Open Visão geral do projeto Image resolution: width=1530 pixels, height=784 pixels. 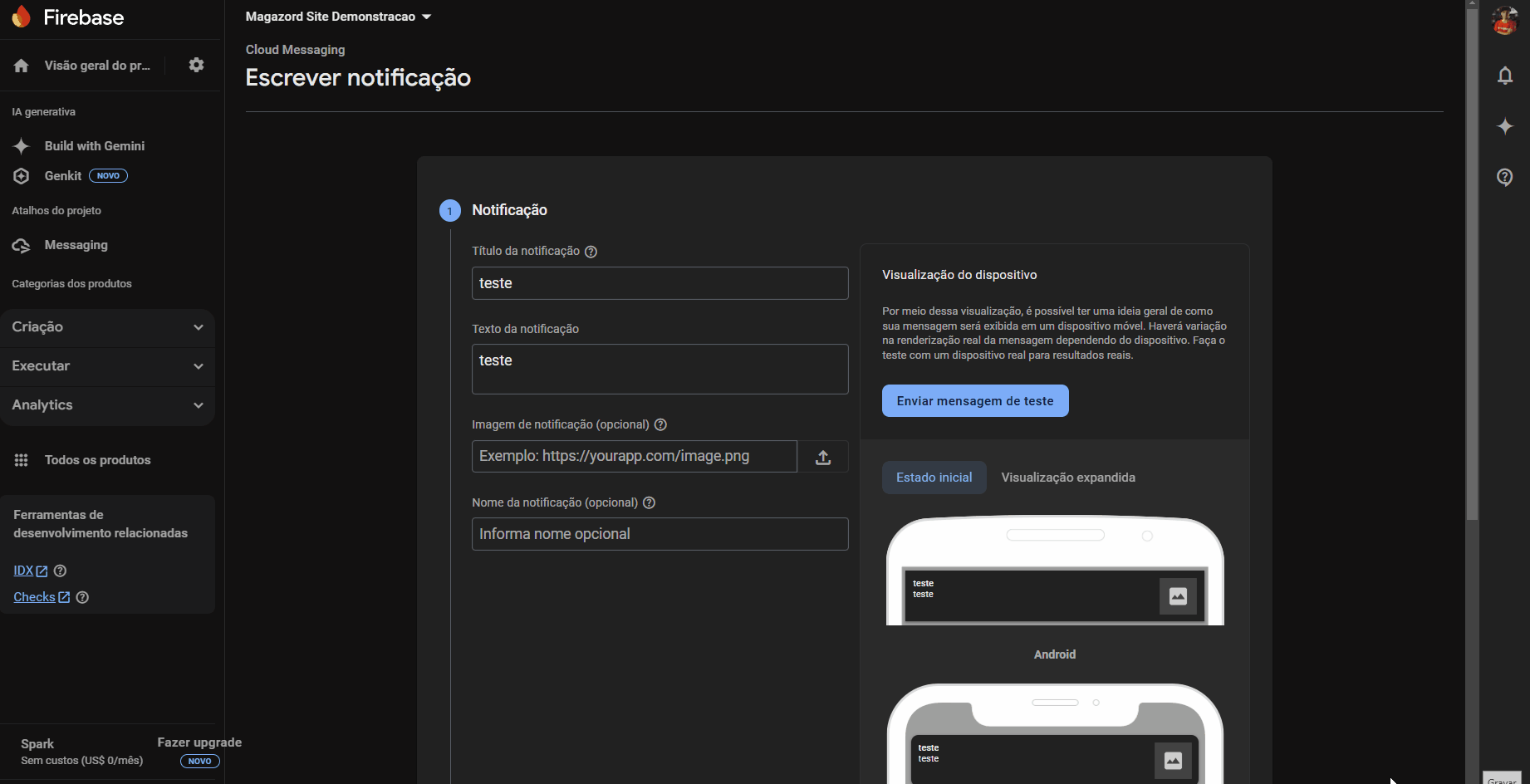97,66
